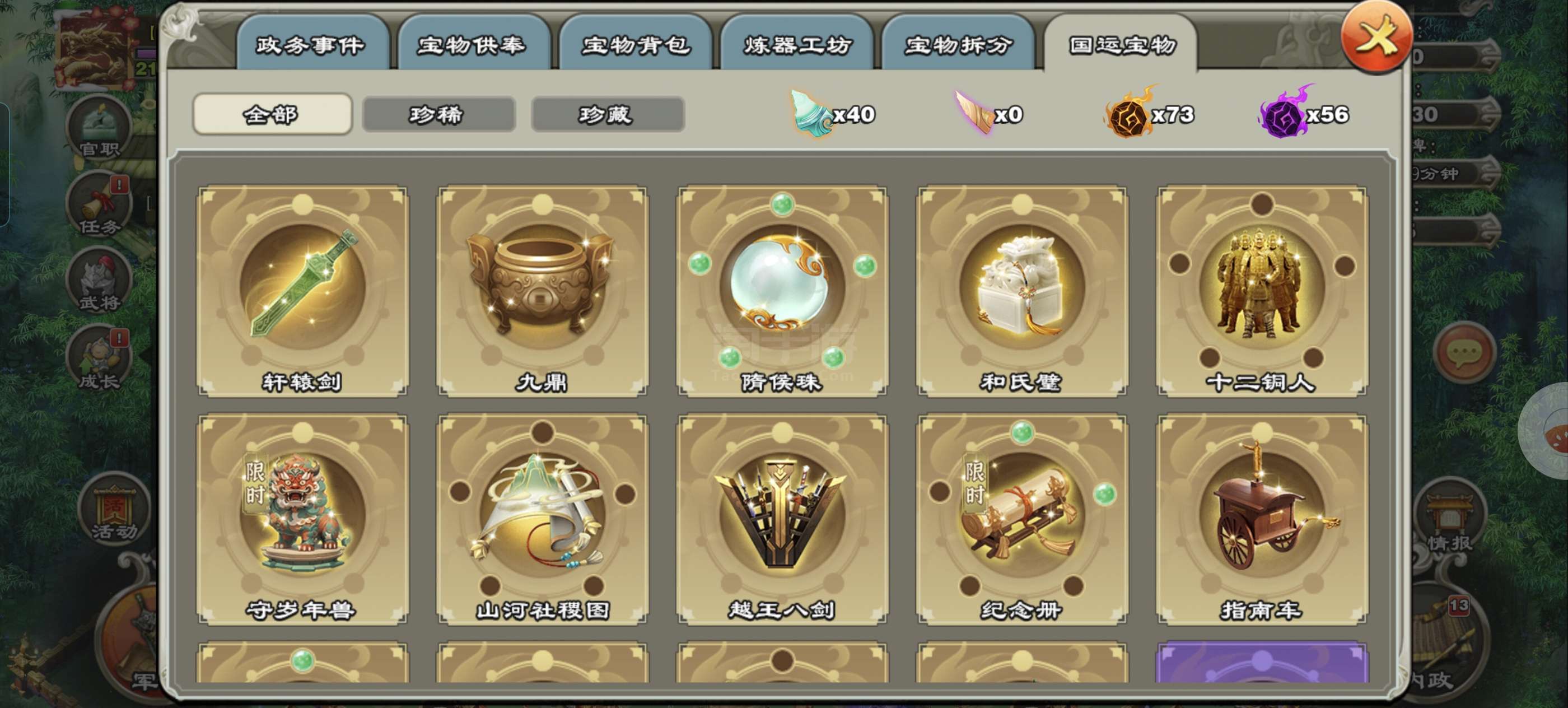Open the 九鼎 bronze cauldron treasure
This screenshot has height=708, width=1568.
(x=542, y=291)
